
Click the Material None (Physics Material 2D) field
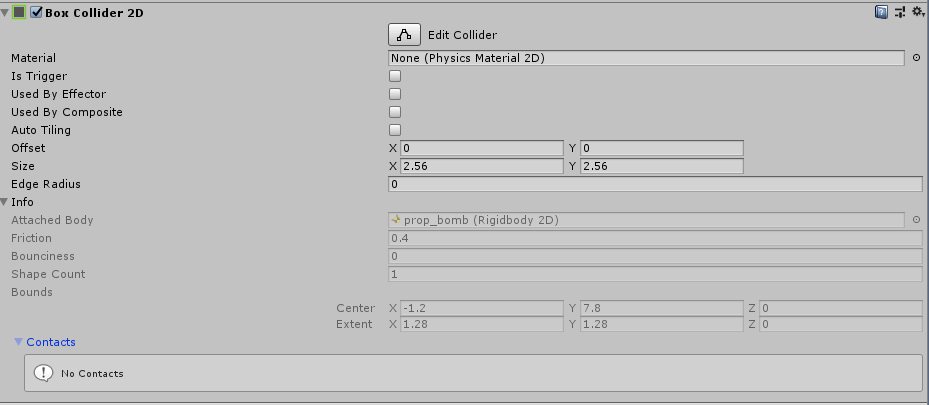coord(646,58)
